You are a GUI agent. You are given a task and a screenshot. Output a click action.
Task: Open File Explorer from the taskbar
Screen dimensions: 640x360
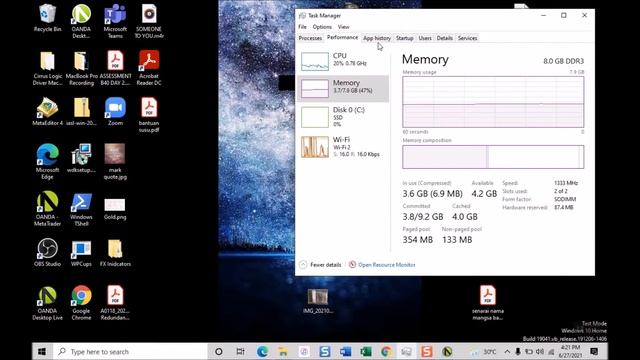coord(282,351)
